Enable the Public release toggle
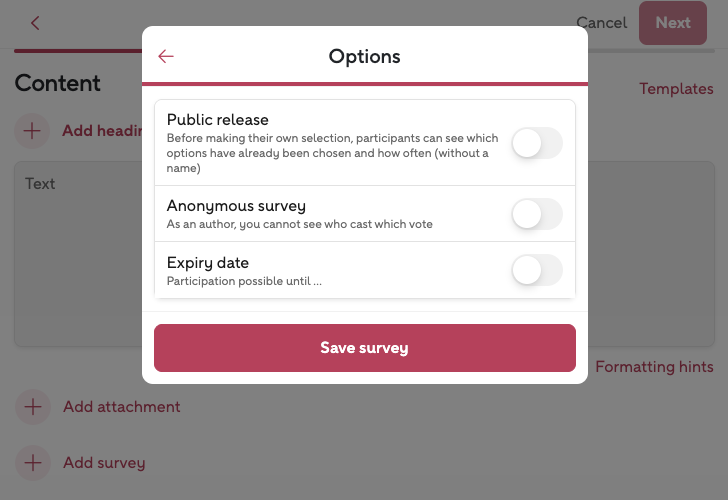728x500 pixels. (x=536, y=144)
